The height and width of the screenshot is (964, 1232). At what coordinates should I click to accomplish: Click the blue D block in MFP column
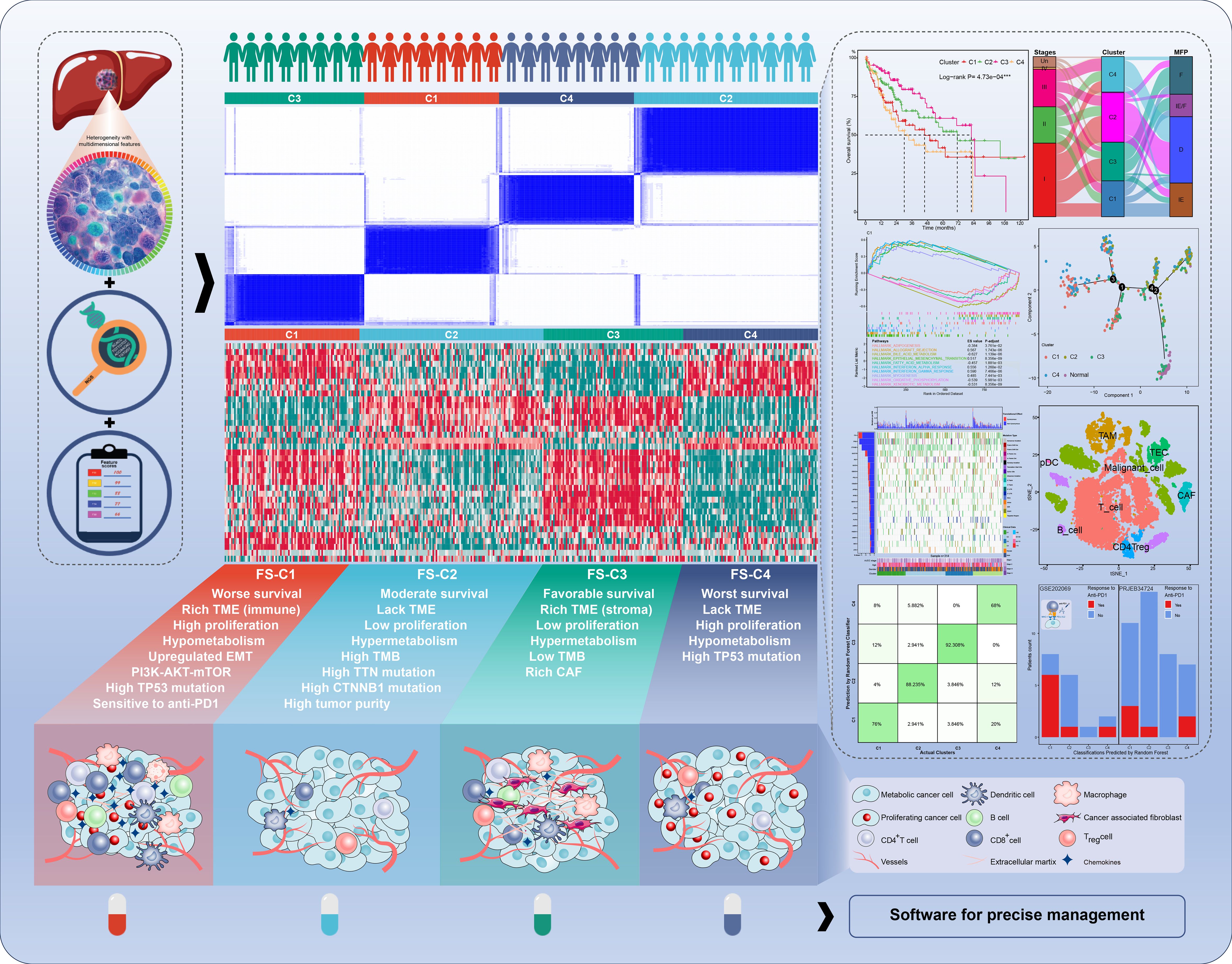pyautogui.click(x=1181, y=150)
